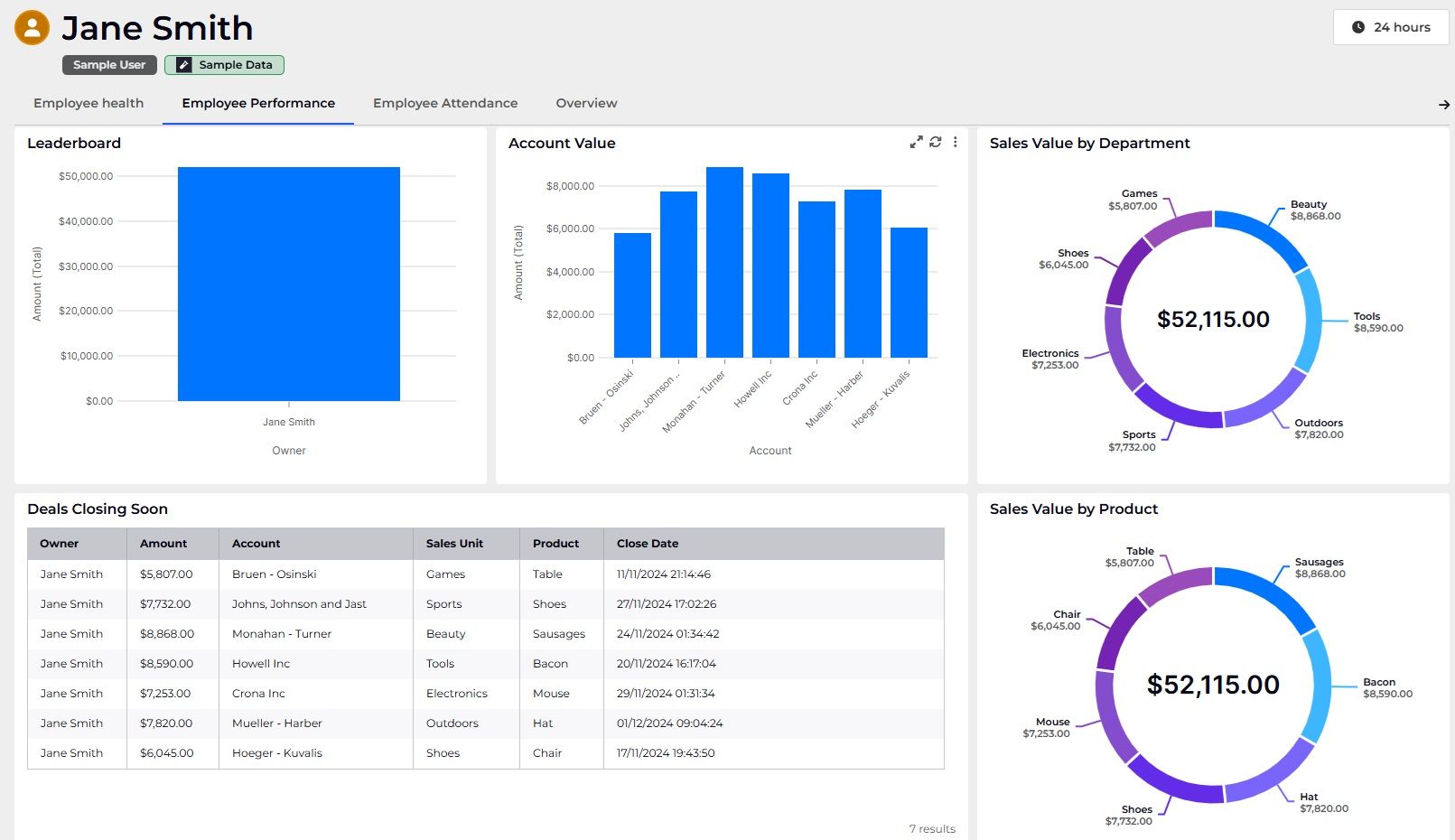Sort the table by Product column header
Viewport: 1455px width, 840px height.
point(561,544)
